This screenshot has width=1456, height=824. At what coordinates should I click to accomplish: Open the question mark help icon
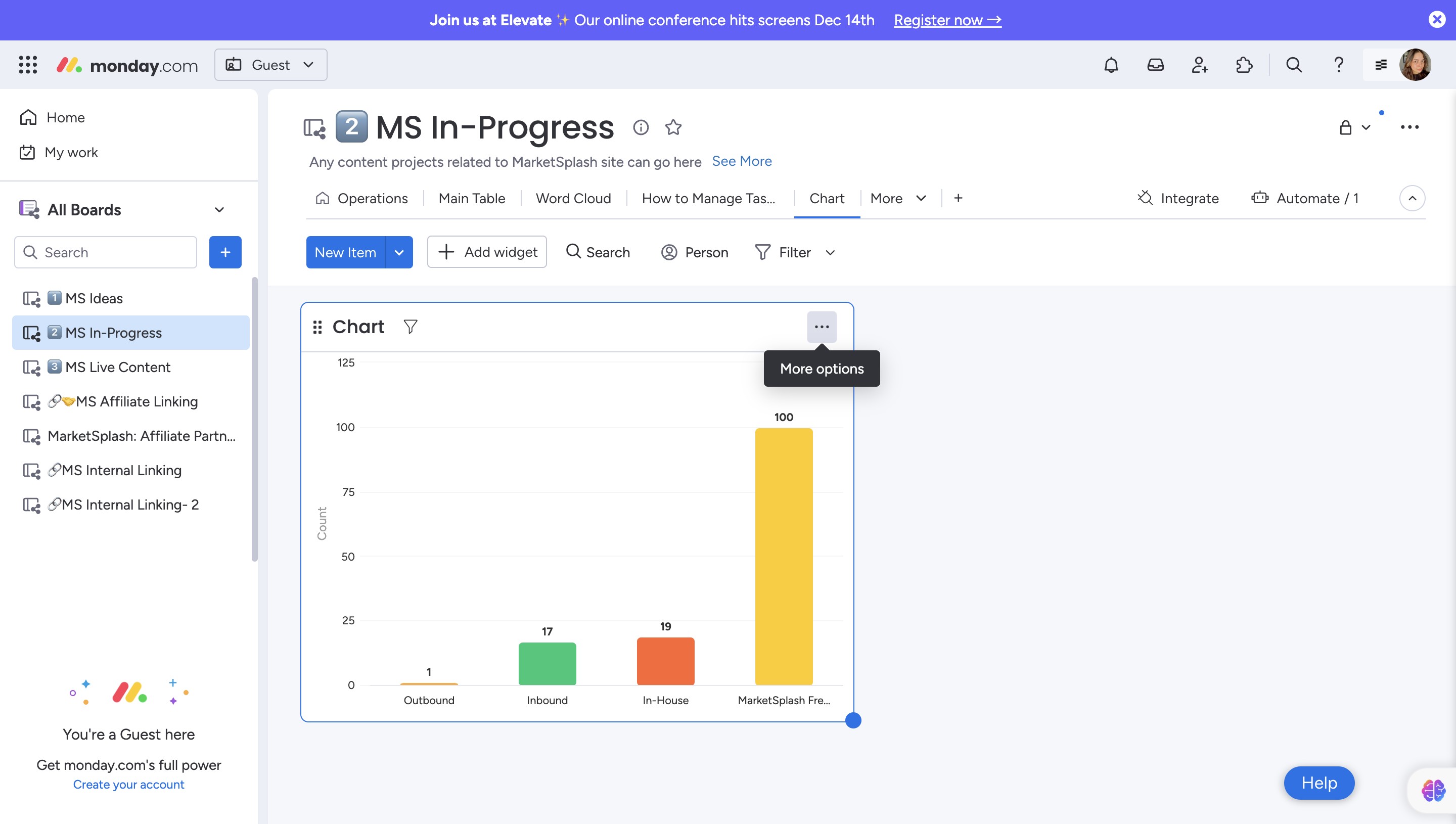[1338, 65]
